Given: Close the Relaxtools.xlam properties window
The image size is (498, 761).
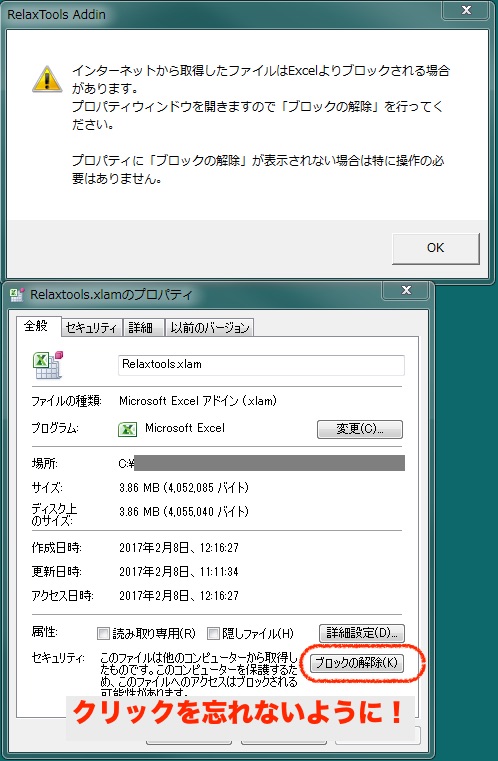Looking at the screenshot, I should 406,290.
